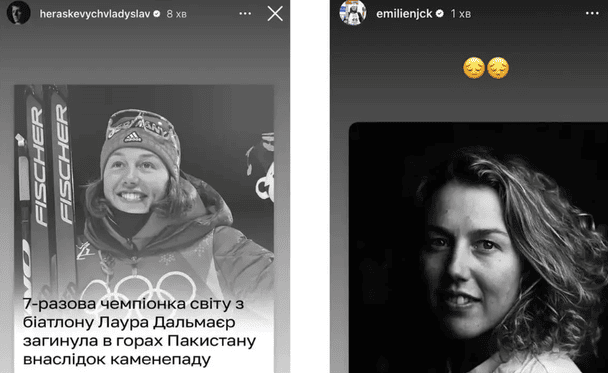This screenshot has height=373, width=608.
Task: Close the left story with the X
Action: (275, 14)
